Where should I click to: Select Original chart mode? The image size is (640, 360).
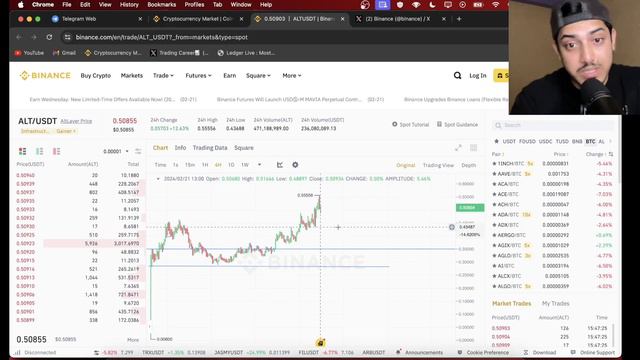405,165
